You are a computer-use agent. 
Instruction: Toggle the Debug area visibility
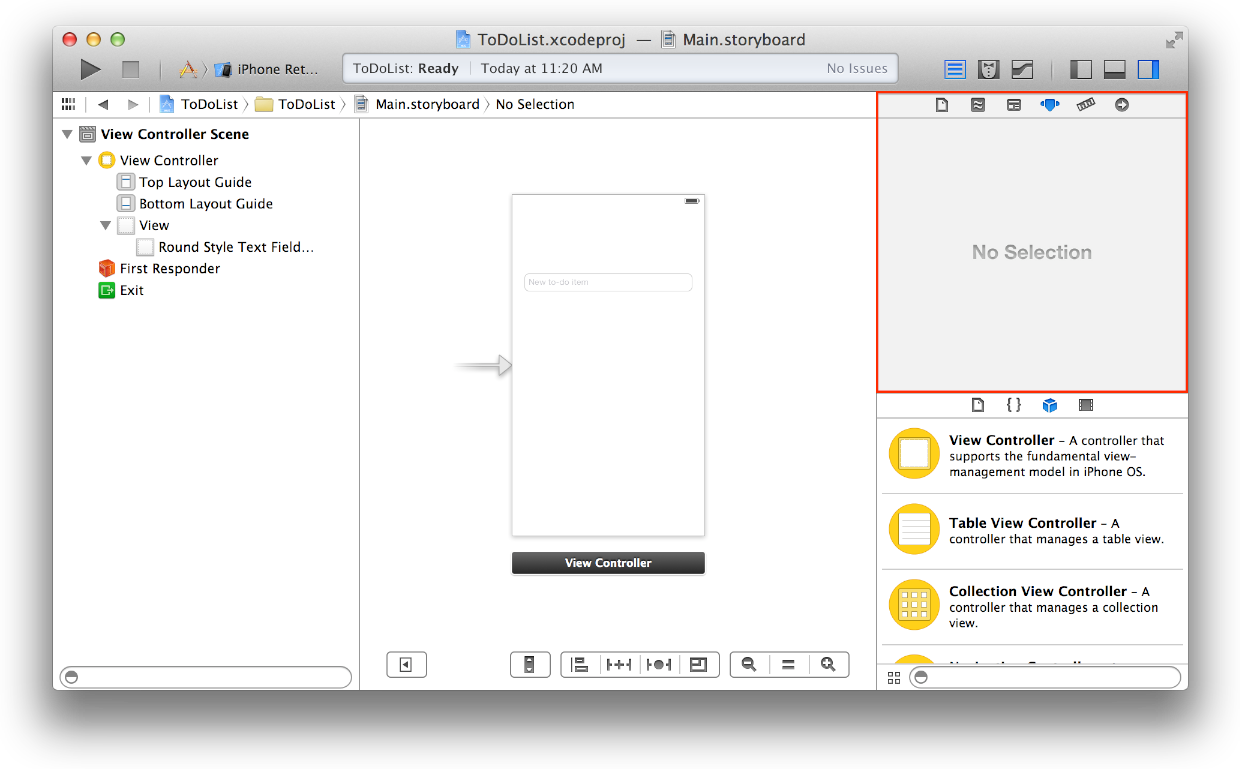pos(1114,69)
